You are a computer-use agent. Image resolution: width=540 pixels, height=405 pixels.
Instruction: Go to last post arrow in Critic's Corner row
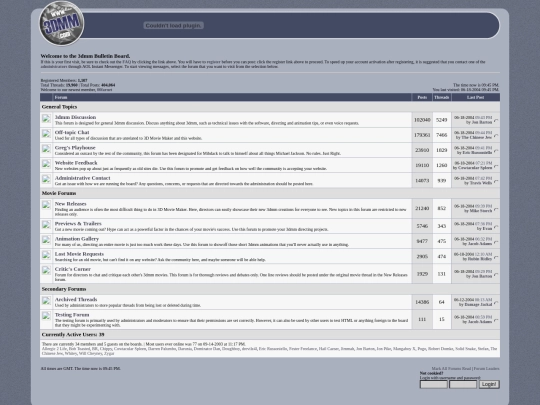(496, 275)
